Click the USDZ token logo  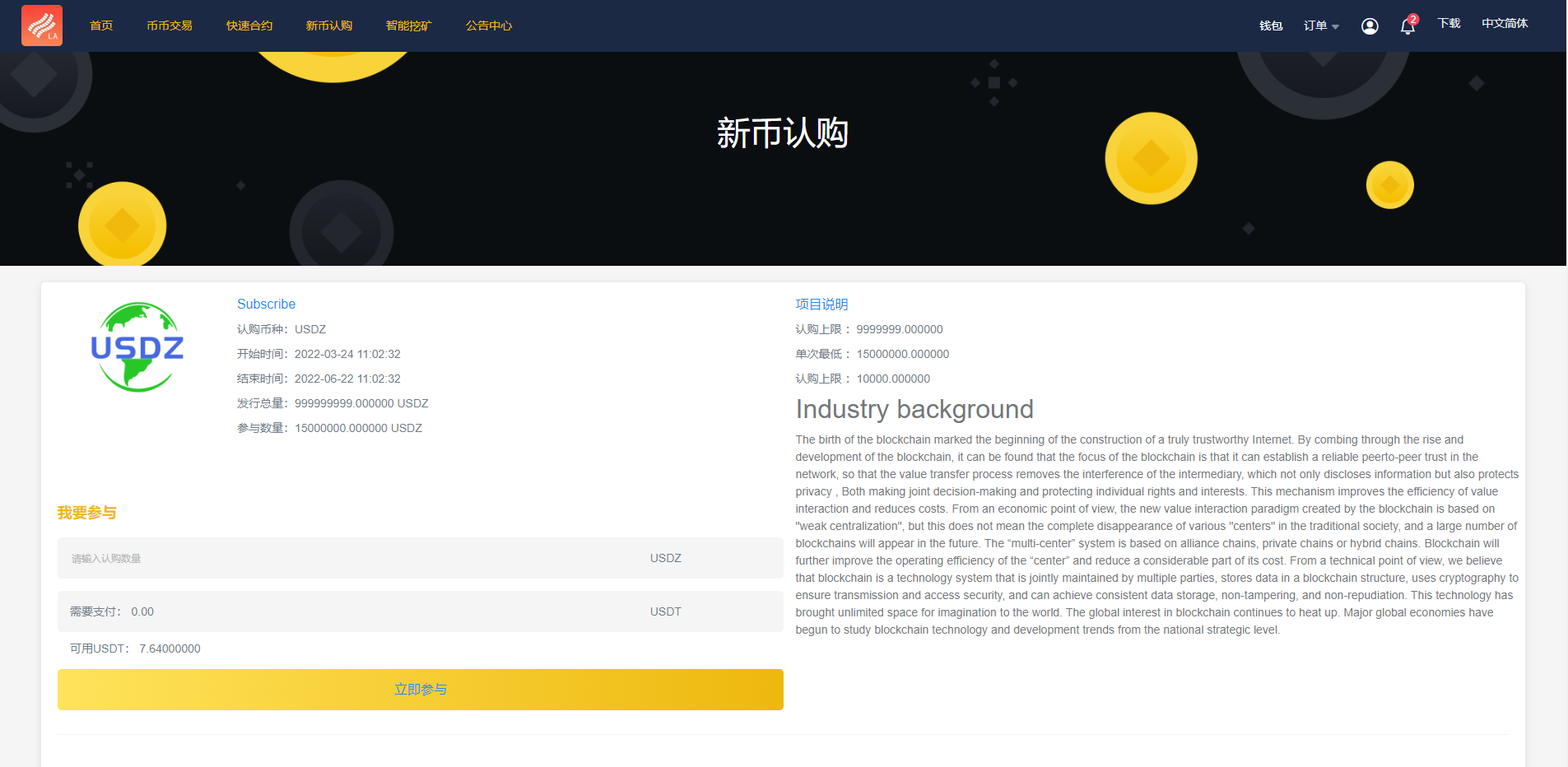(x=137, y=346)
